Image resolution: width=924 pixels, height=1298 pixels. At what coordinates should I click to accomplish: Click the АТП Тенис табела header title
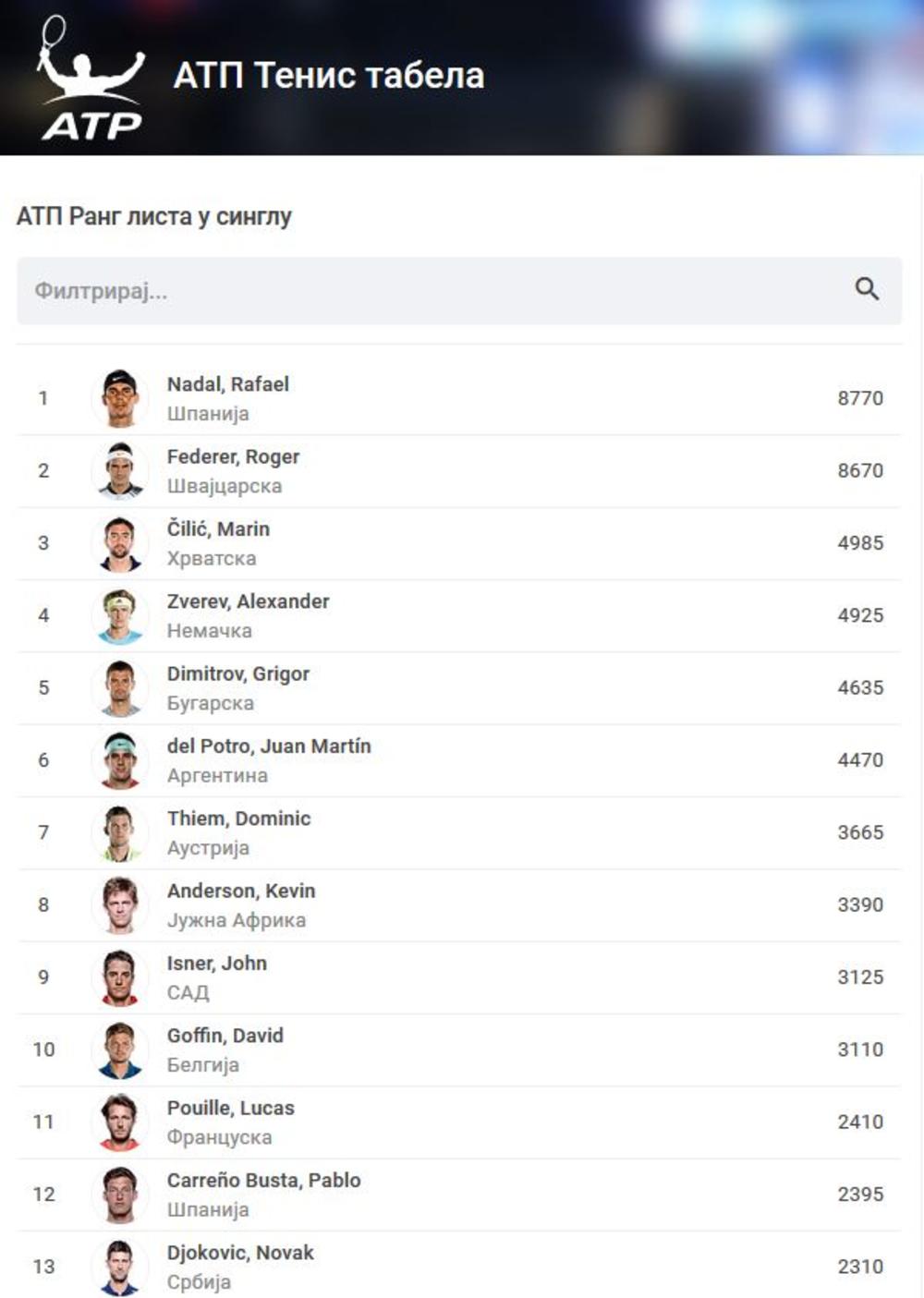coord(329,76)
